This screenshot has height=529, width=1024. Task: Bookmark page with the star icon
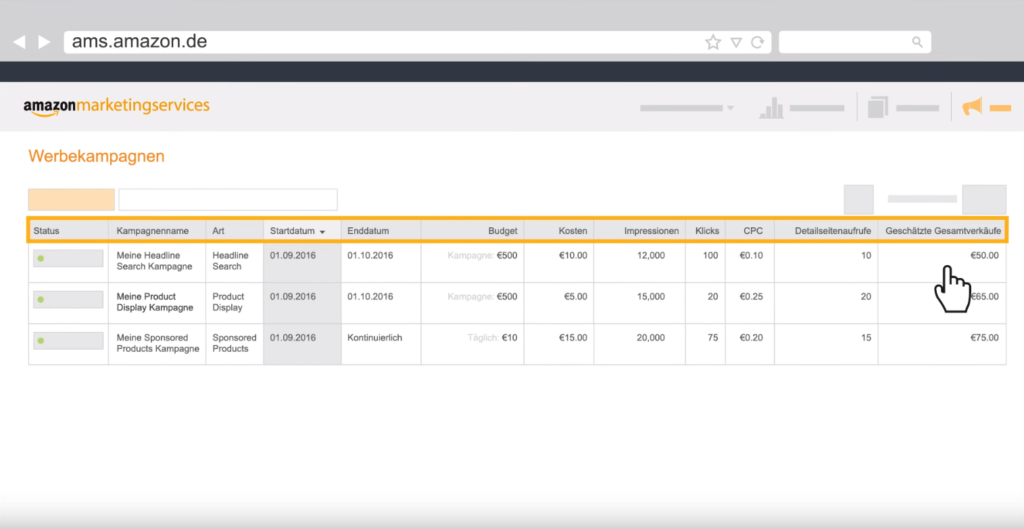click(x=712, y=42)
